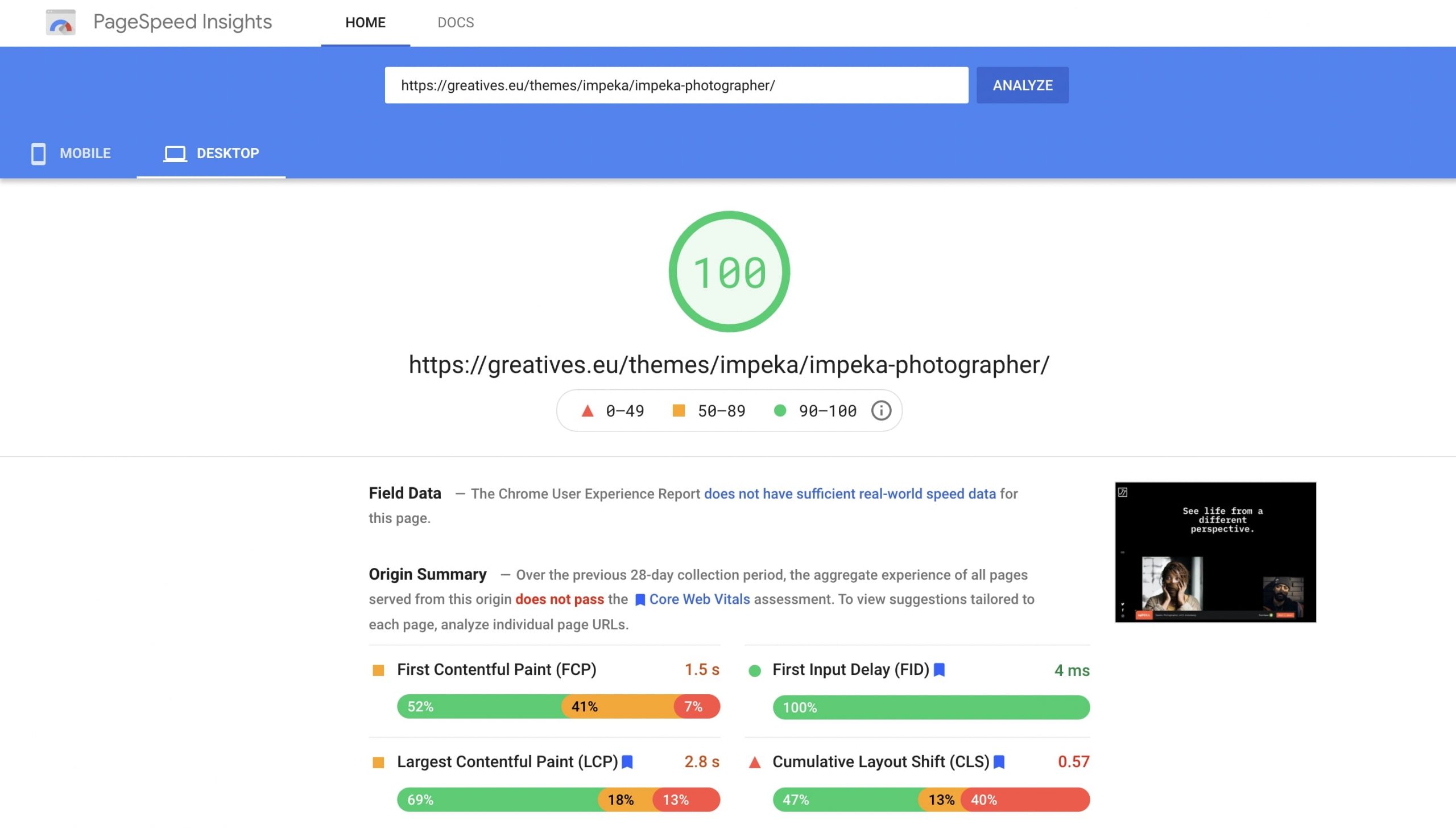
Task: Select the orange square marker for FCP
Action: 378,670
